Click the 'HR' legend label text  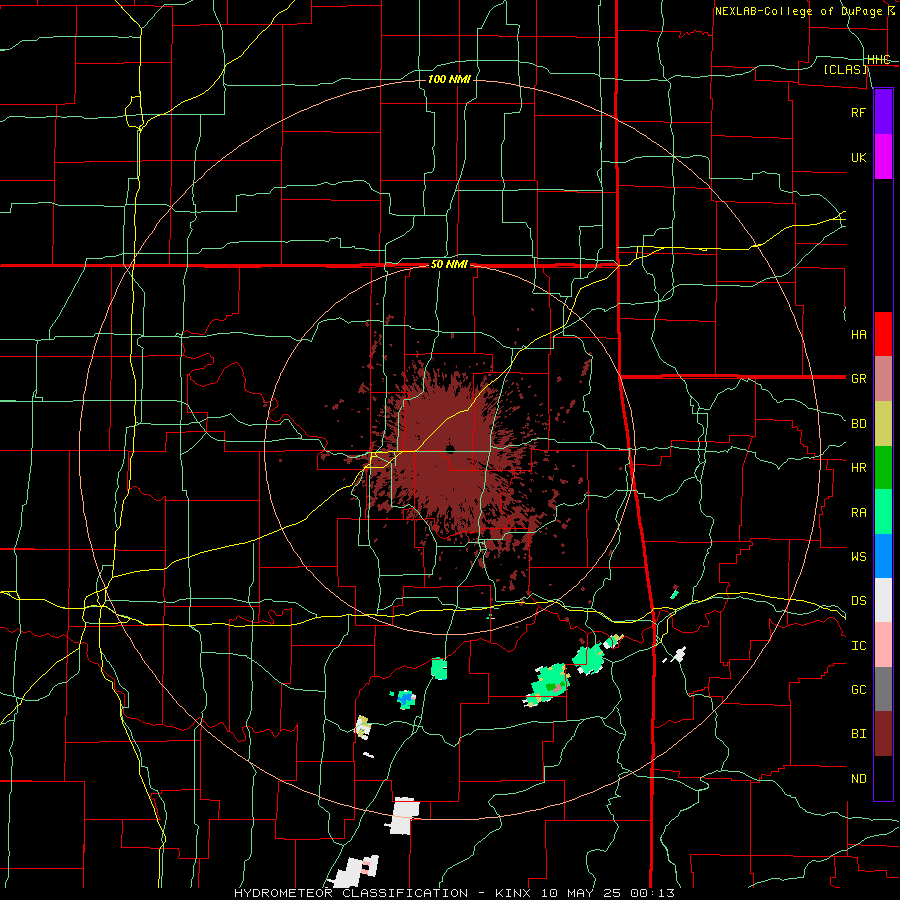858,468
